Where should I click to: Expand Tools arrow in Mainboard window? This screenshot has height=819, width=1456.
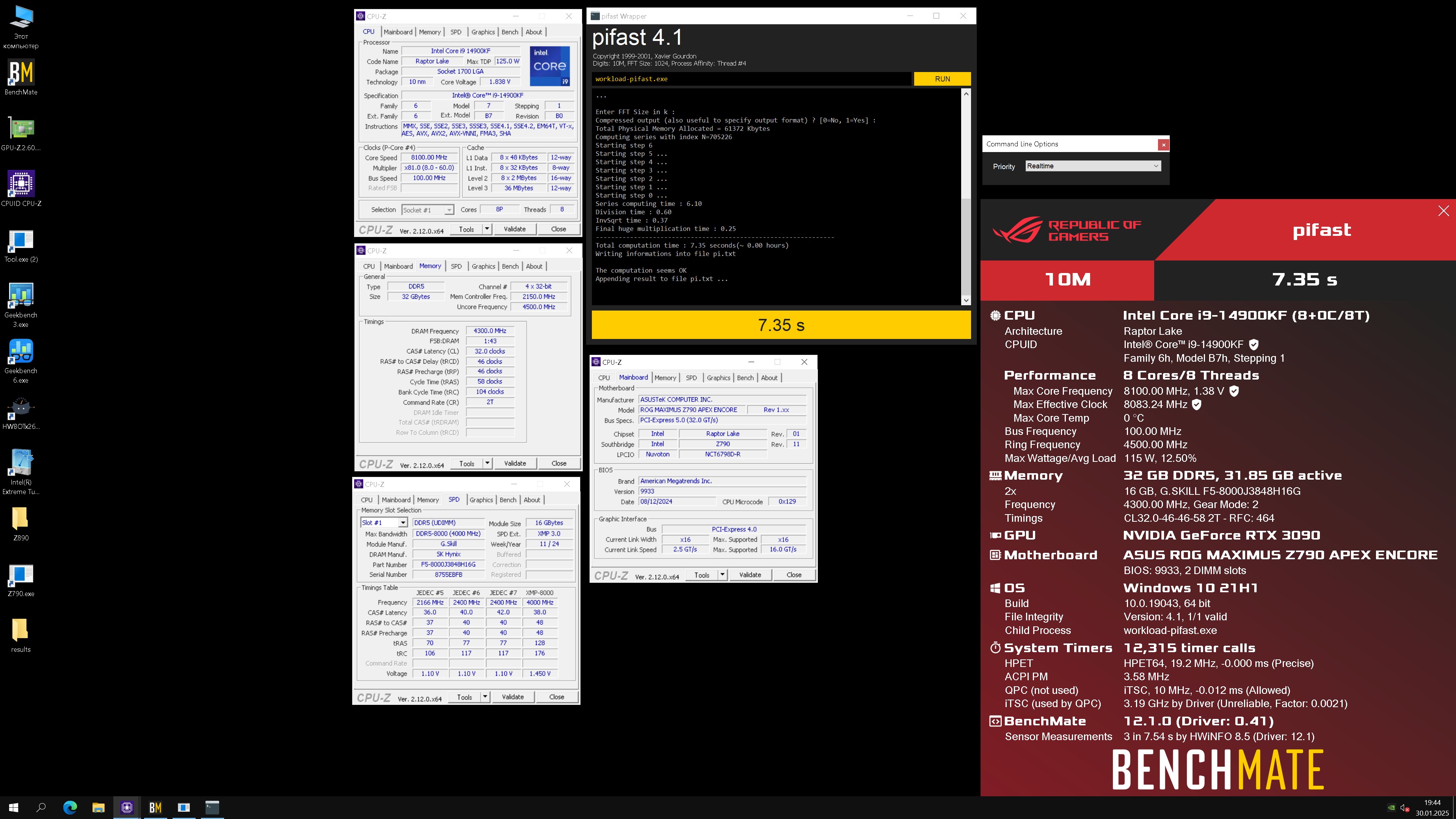pos(722,575)
